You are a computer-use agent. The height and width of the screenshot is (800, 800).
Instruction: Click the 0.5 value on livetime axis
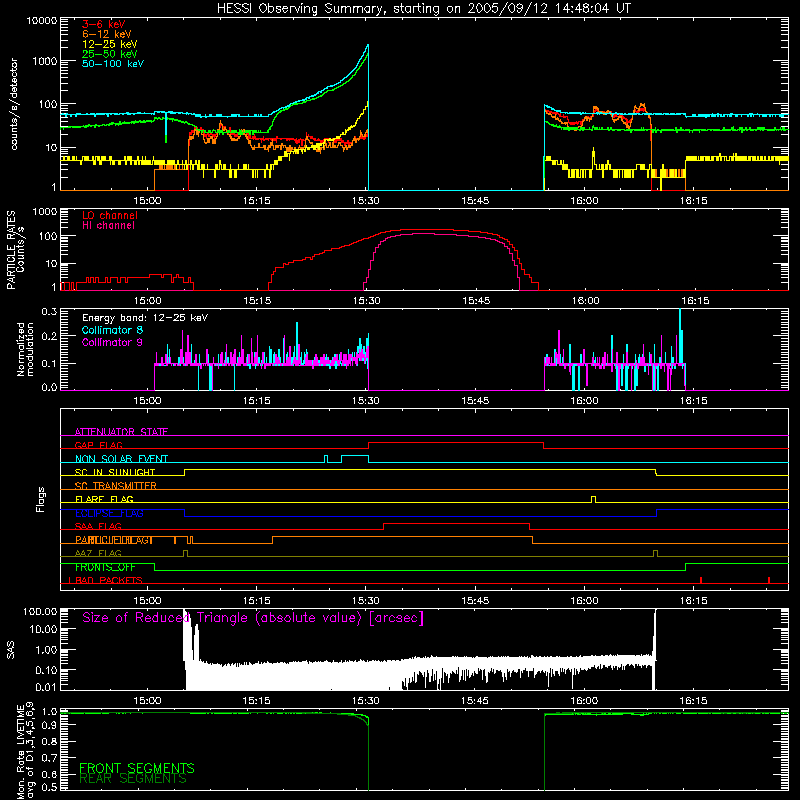tap(49, 787)
